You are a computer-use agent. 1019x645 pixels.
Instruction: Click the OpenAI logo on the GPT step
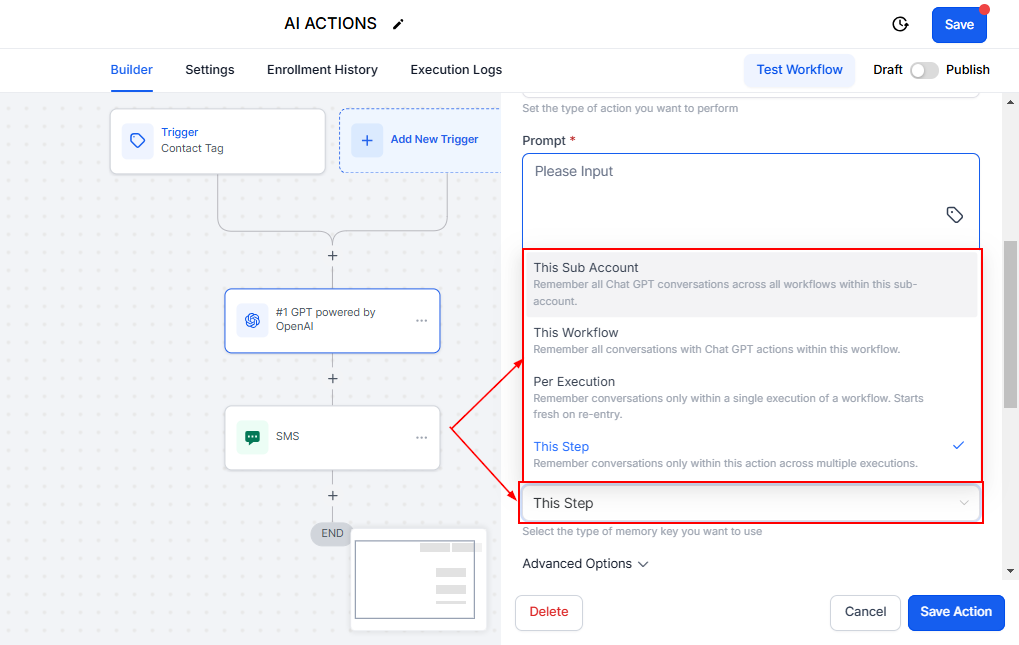click(x=252, y=320)
